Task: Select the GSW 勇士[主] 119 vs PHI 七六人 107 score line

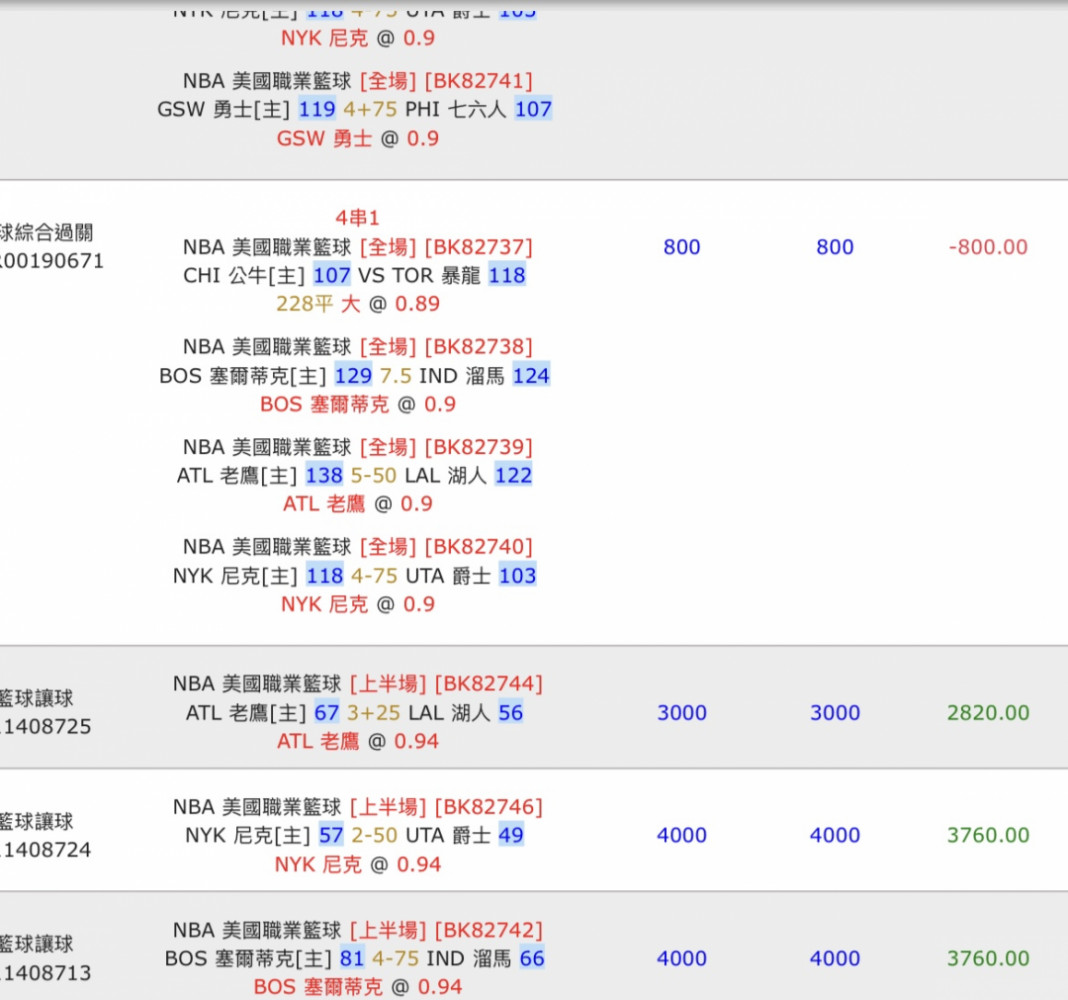Action: coord(354,109)
